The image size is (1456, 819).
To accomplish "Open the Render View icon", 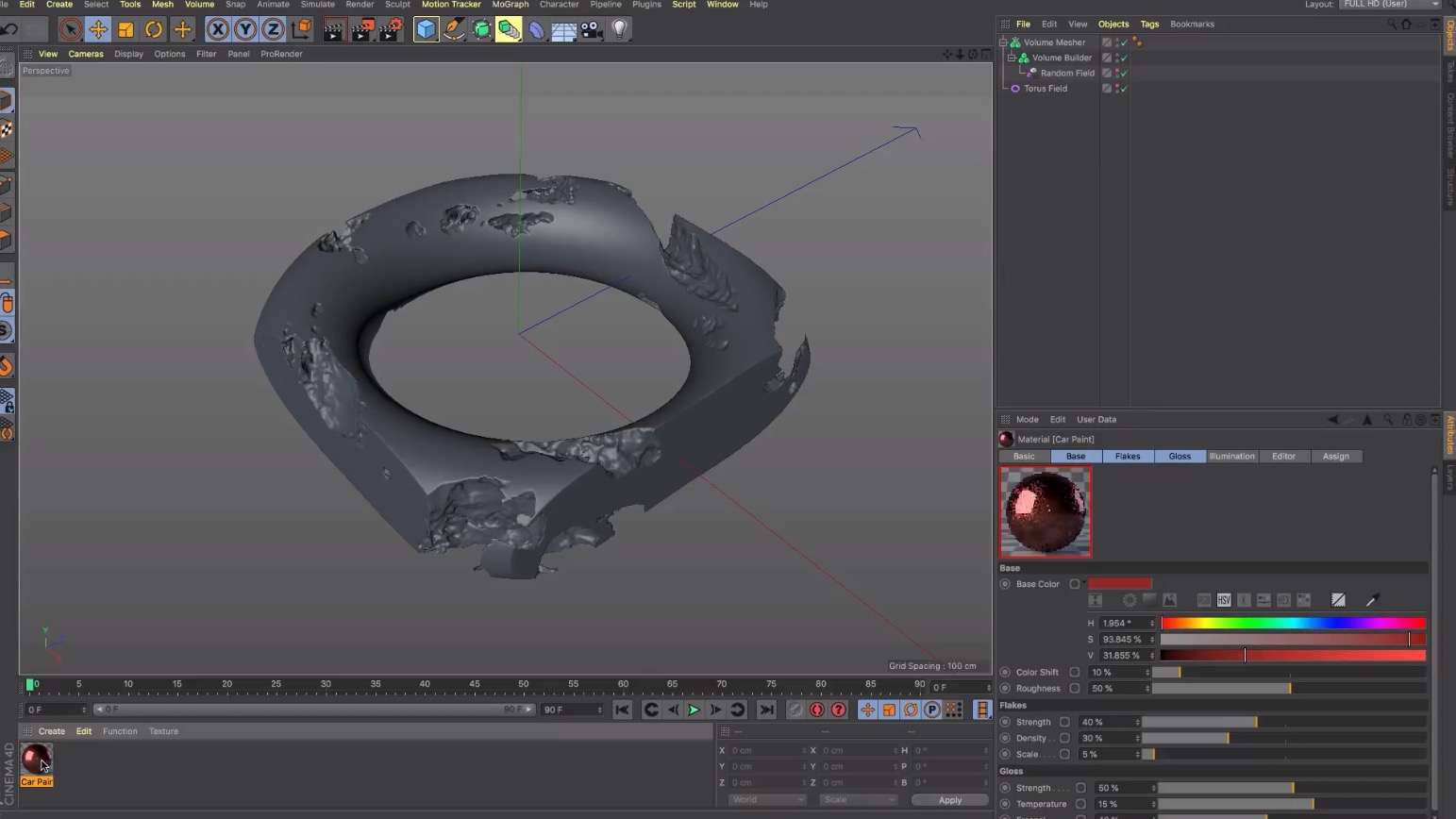I will (333, 29).
